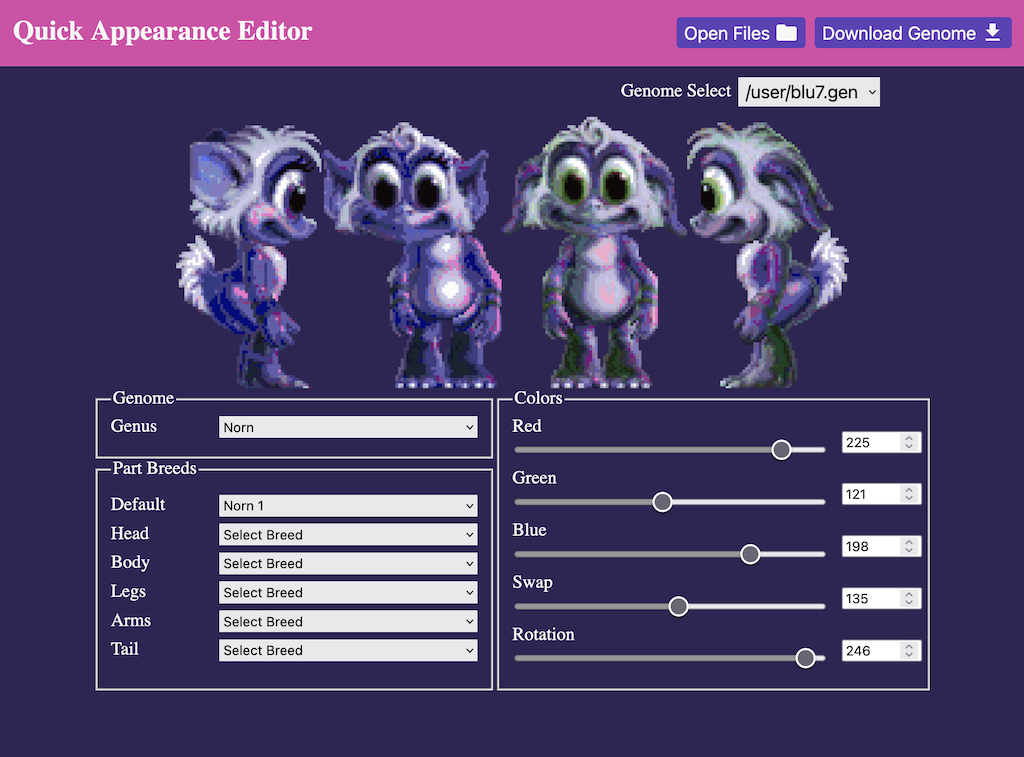Screen dimensions: 1024x757
Task: Click the Swap slider knob
Action: (x=678, y=606)
